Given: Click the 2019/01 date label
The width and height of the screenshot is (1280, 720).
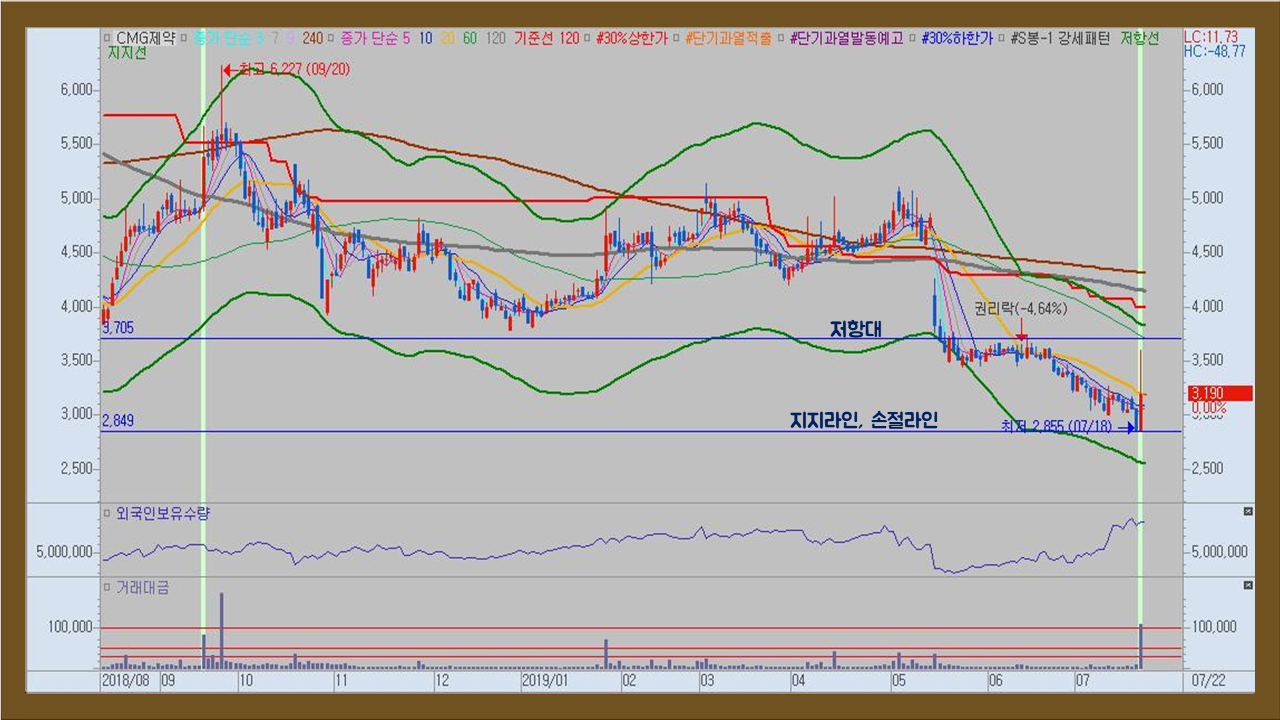Looking at the screenshot, I should (545, 680).
